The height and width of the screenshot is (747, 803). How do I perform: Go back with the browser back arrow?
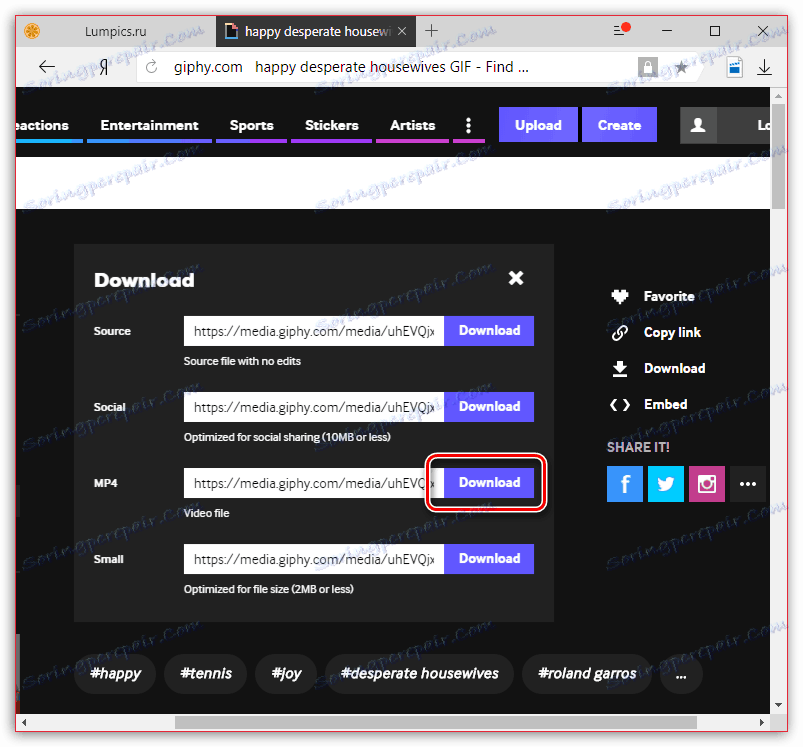(47, 67)
